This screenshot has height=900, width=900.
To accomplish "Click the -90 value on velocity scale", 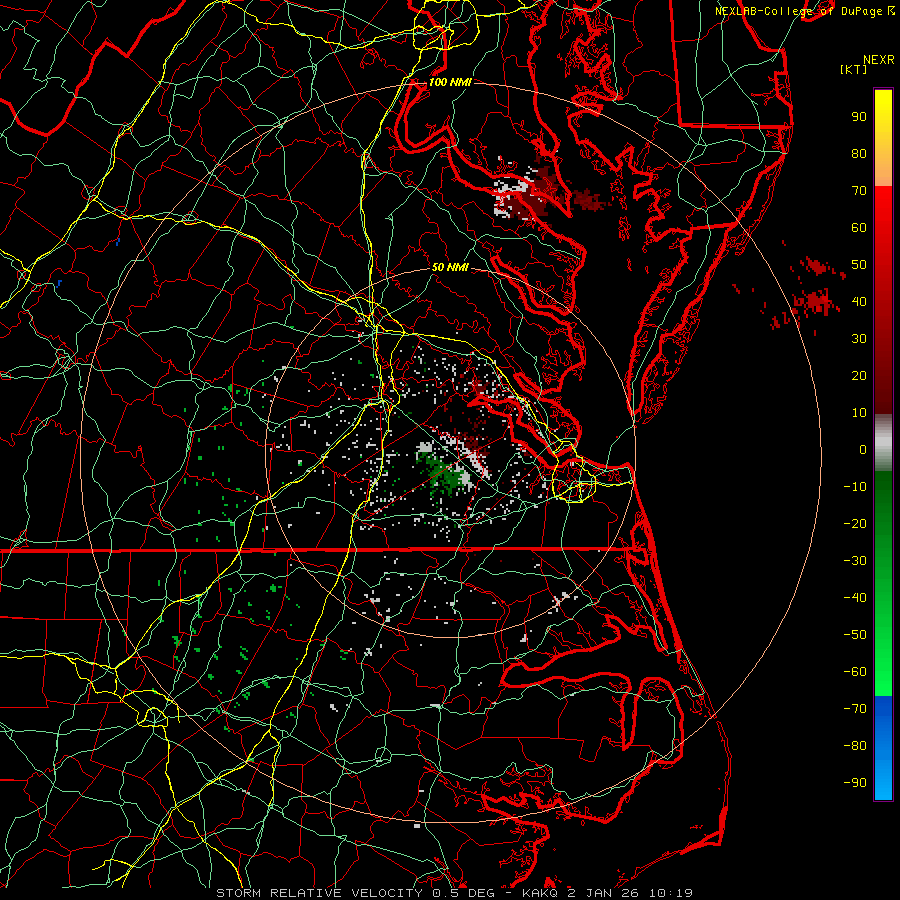I will [855, 783].
